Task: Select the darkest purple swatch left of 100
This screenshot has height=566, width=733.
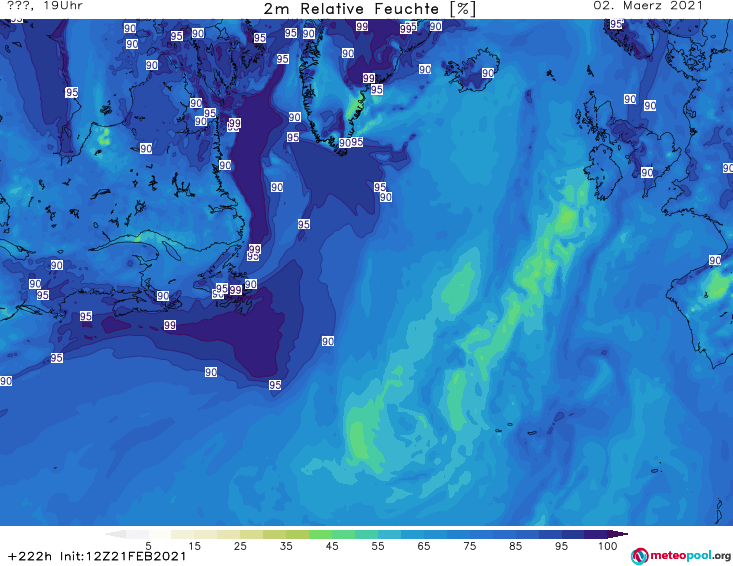Action: pyautogui.click(x=596, y=534)
